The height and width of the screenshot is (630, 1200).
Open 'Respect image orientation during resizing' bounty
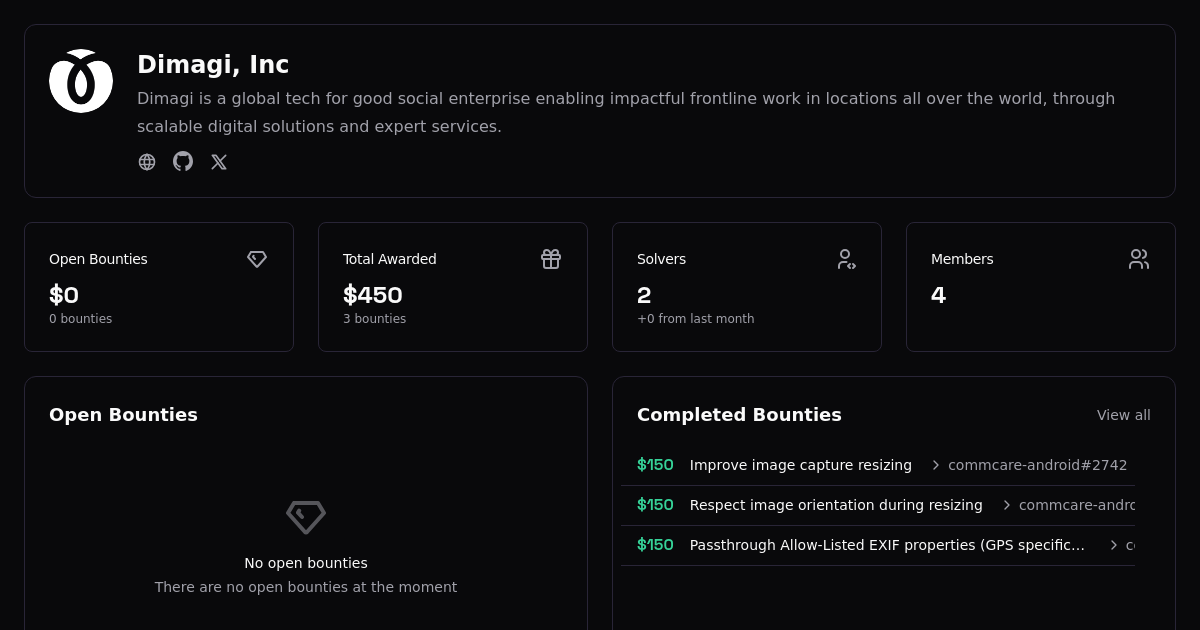pyautogui.click(x=835, y=505)
